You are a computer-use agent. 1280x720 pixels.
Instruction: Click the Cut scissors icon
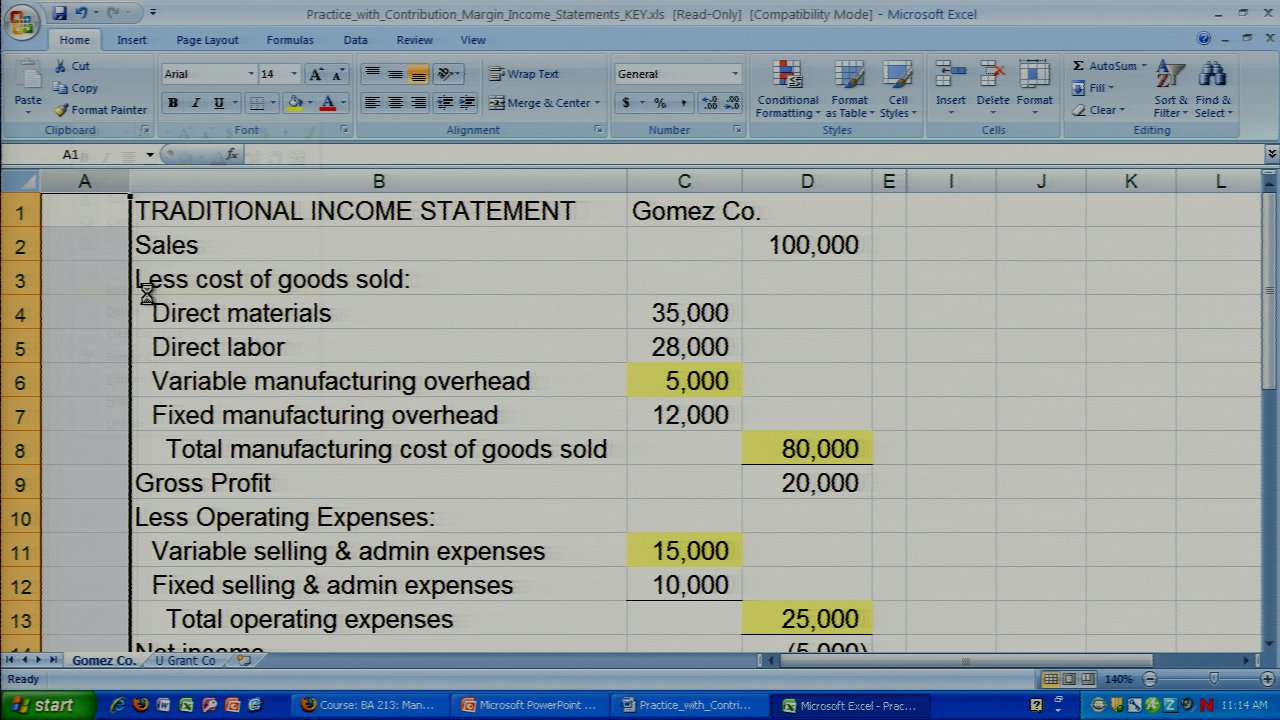coord(60,66)
